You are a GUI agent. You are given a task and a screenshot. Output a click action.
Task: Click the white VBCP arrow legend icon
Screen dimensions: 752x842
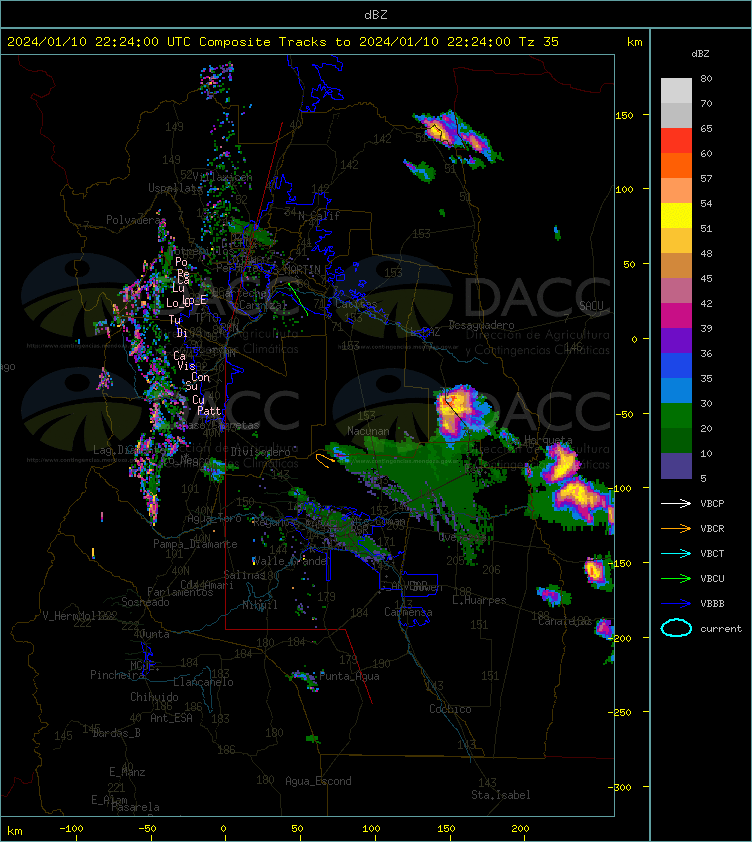[x=676, y=503]
